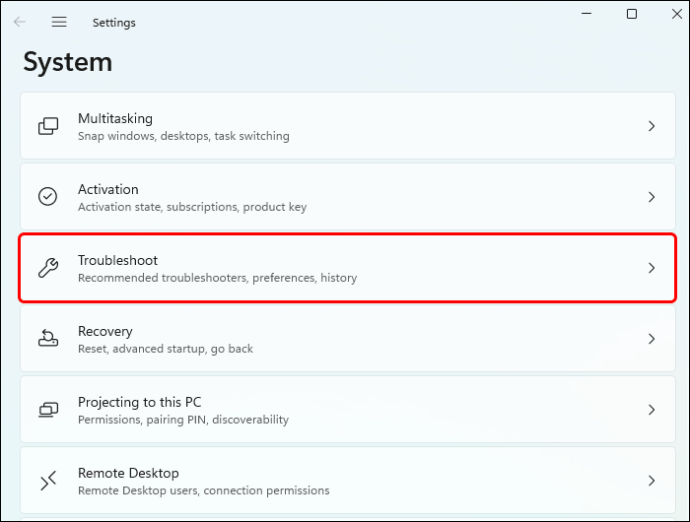Viewport: 690px width, 522px height.
Task: Click the Activation checkmark icon
Action: point(48,197)
